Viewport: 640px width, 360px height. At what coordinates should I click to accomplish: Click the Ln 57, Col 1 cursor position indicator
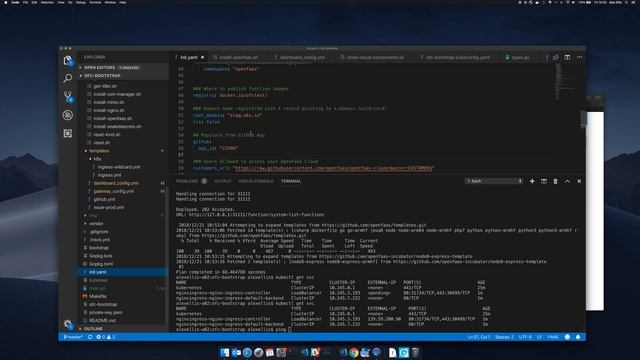478,337
